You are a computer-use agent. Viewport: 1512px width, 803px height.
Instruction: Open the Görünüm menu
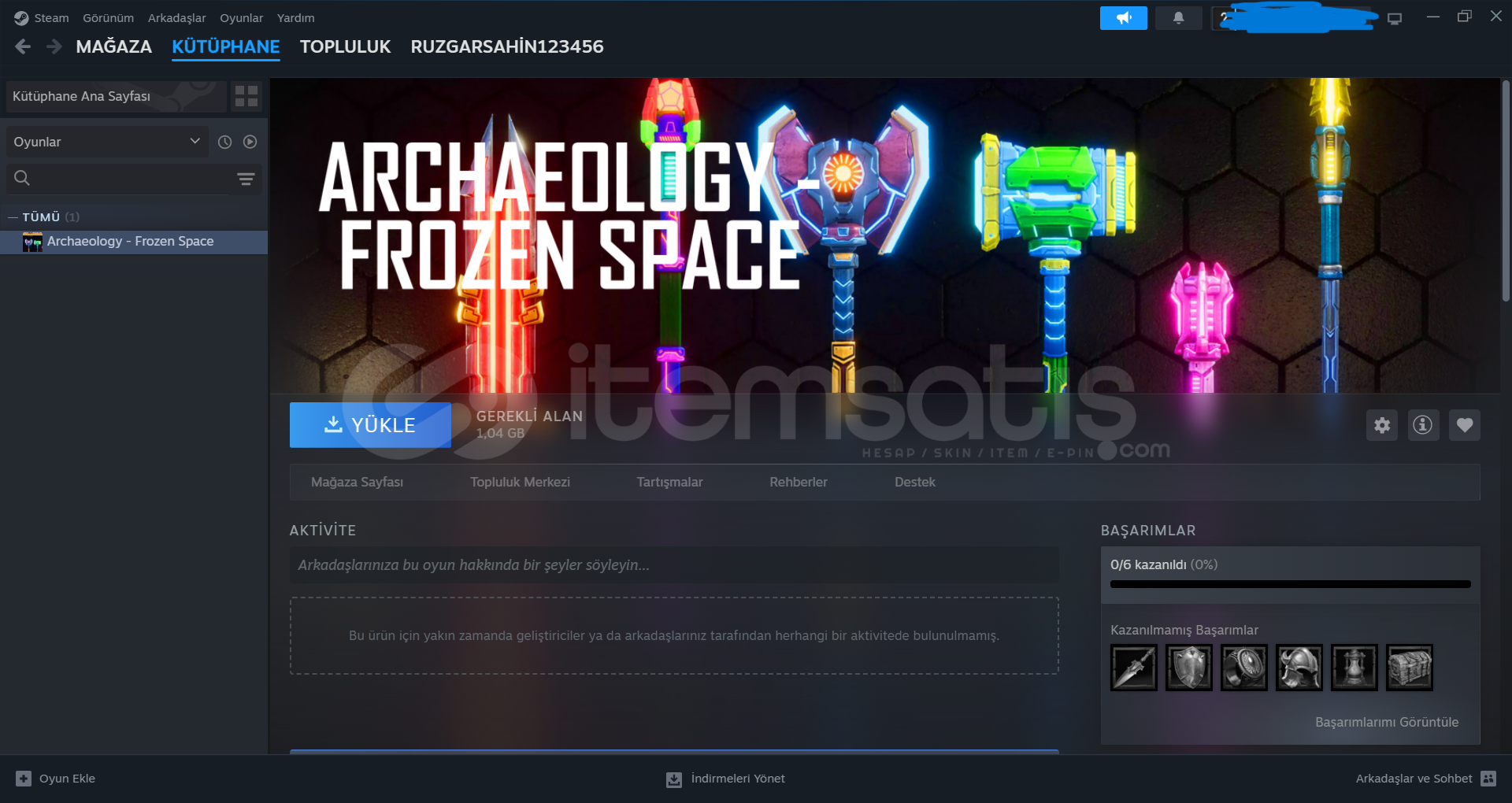click(x=109, y=17)
